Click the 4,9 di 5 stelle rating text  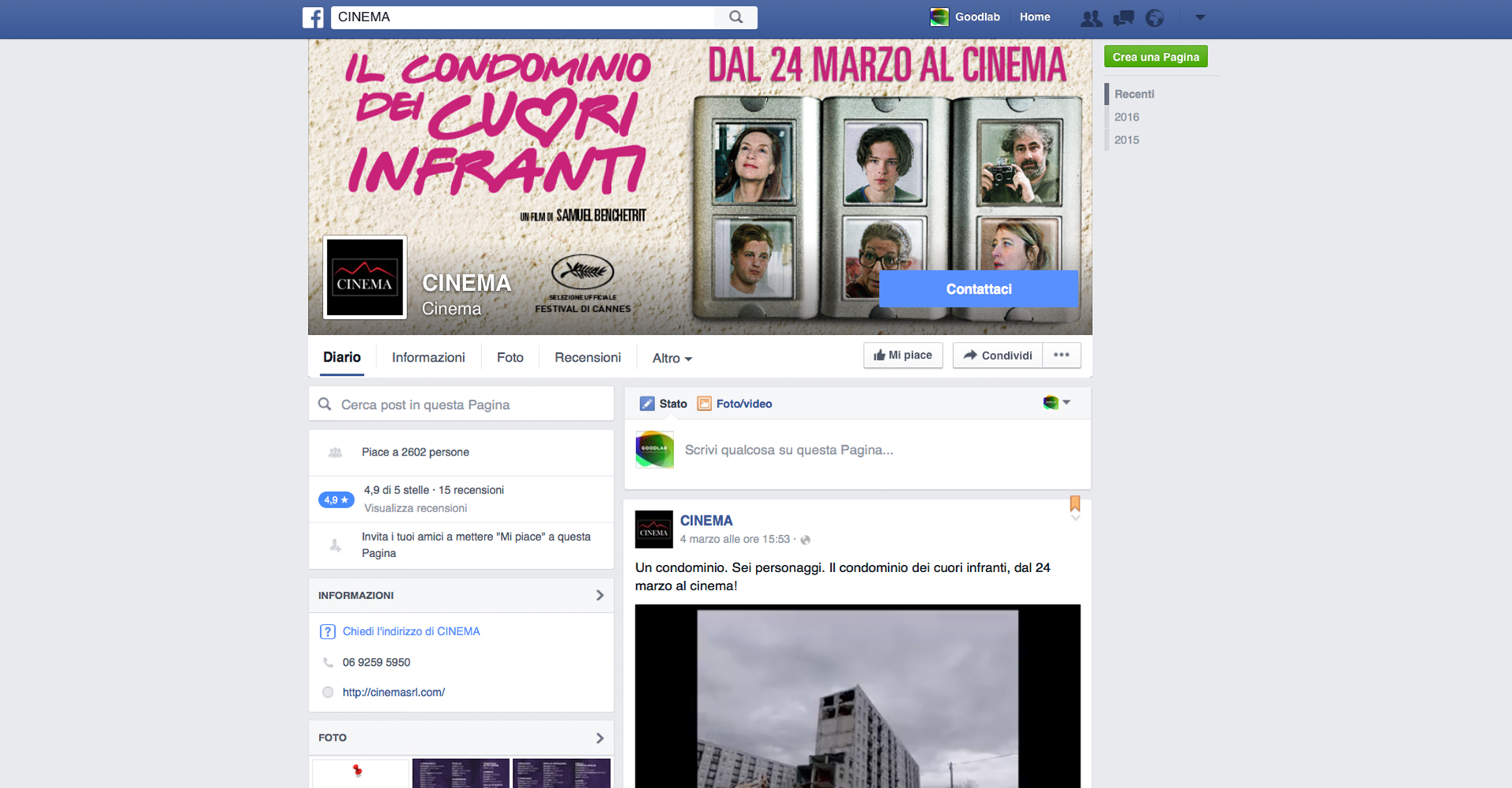pos(434,490)
